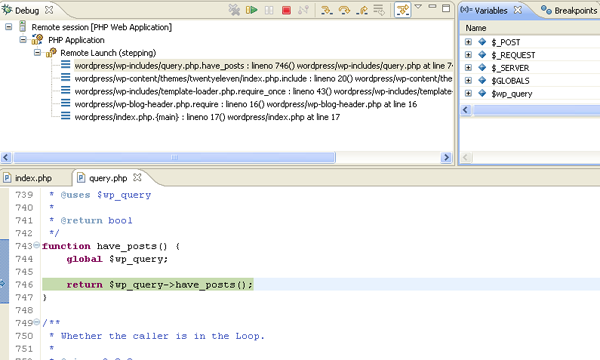
Task: Close the Debug view tab
Action: [x=49, y=10]
